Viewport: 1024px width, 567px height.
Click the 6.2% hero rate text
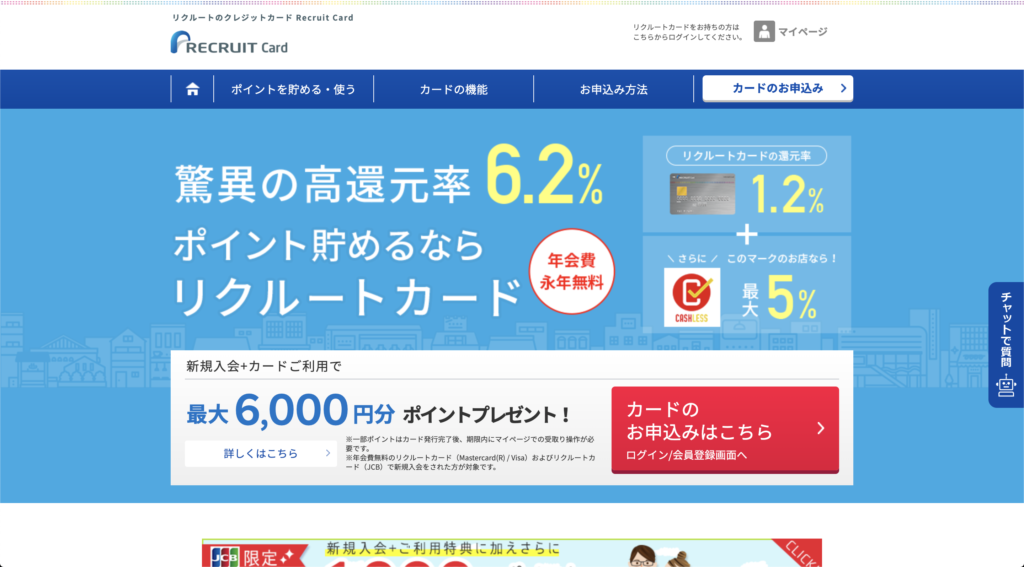pyautogui.click(x=544, y=176)
